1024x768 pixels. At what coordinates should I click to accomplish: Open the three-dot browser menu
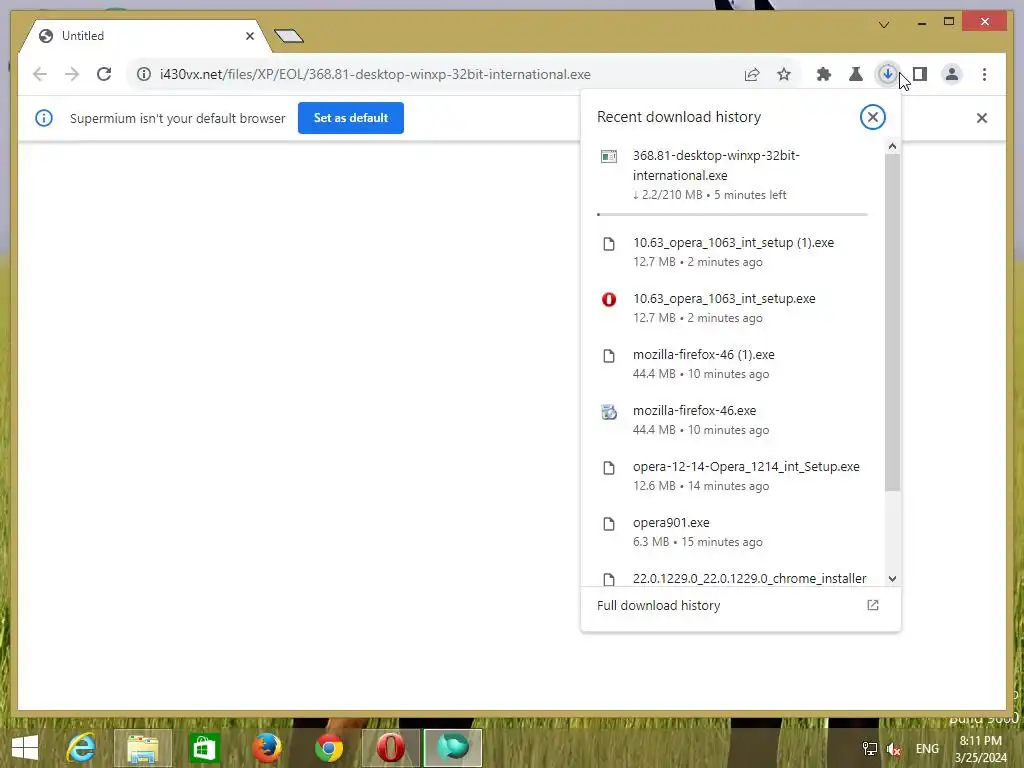984,74
